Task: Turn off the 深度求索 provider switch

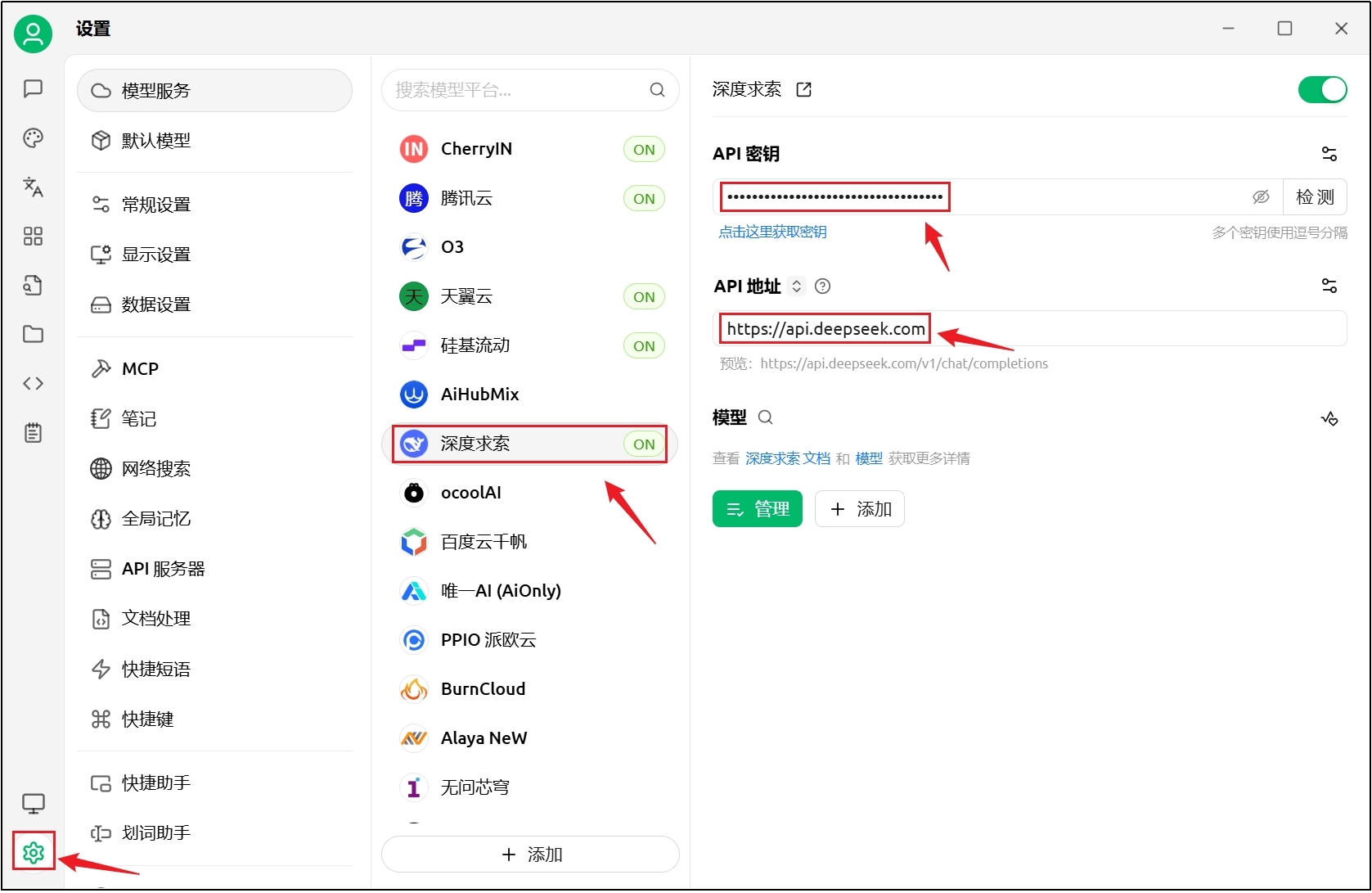Action: (x=1322, y=89)
